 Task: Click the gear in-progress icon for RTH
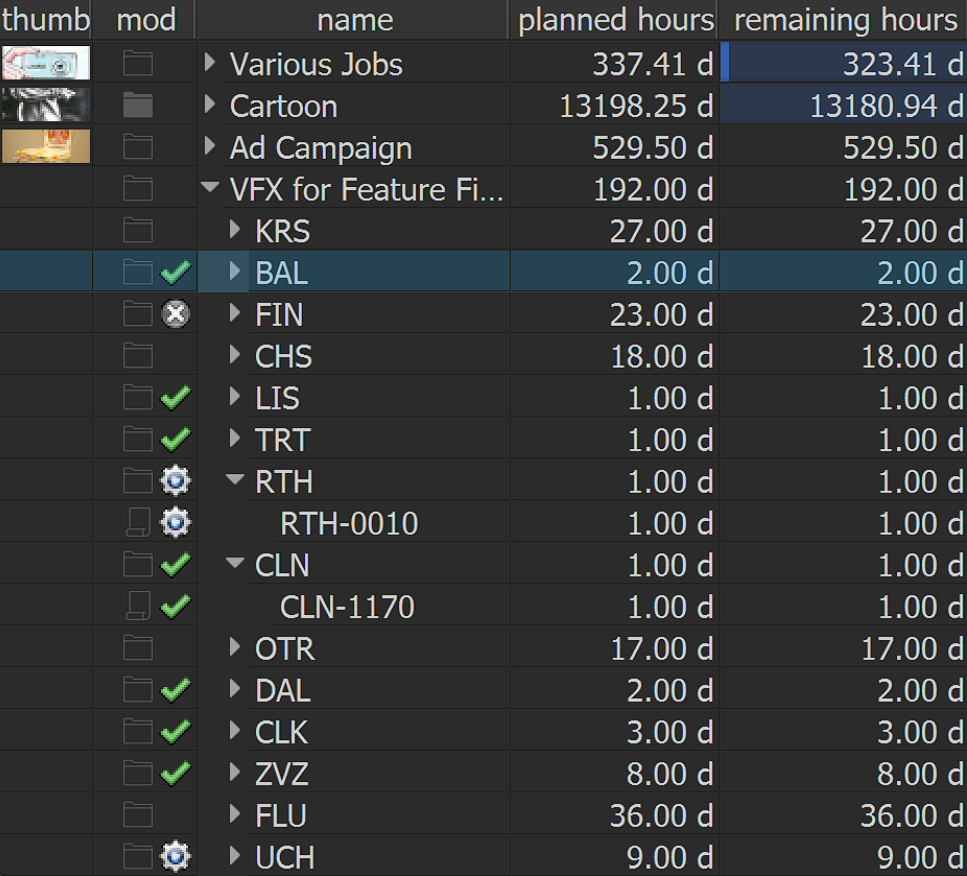(x=176, y=481)
